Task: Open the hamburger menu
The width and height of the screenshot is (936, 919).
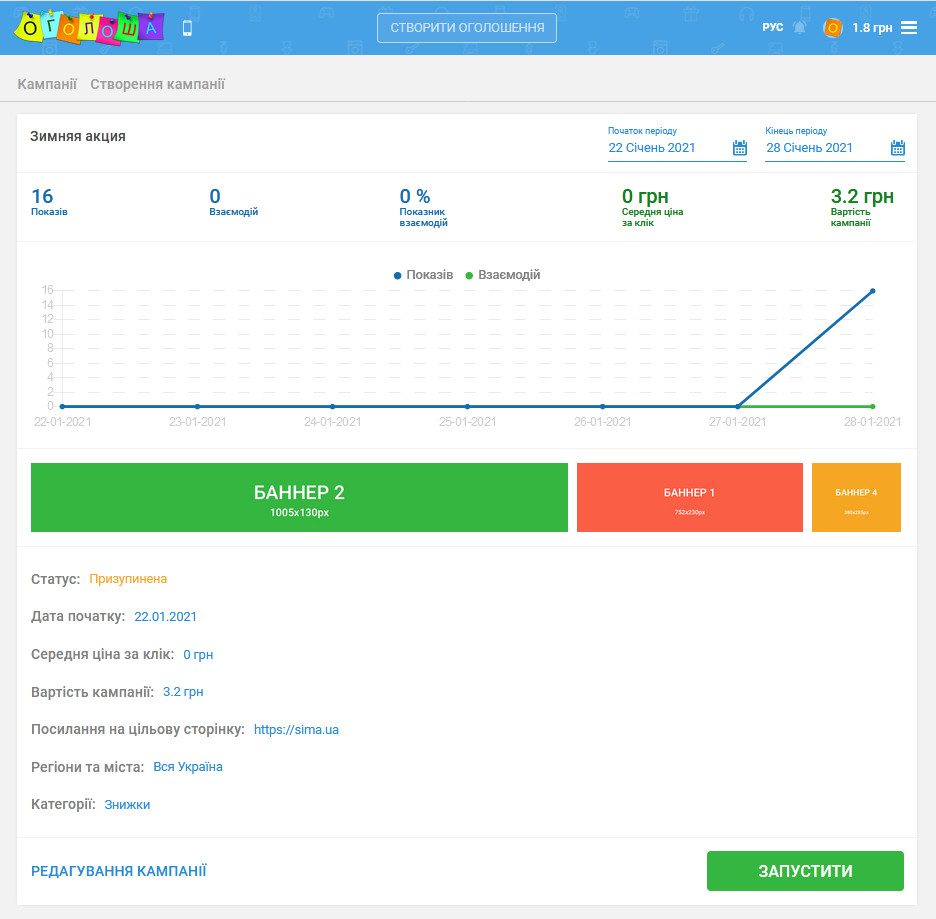Action: pyautogui.click(x=909, y=28)
